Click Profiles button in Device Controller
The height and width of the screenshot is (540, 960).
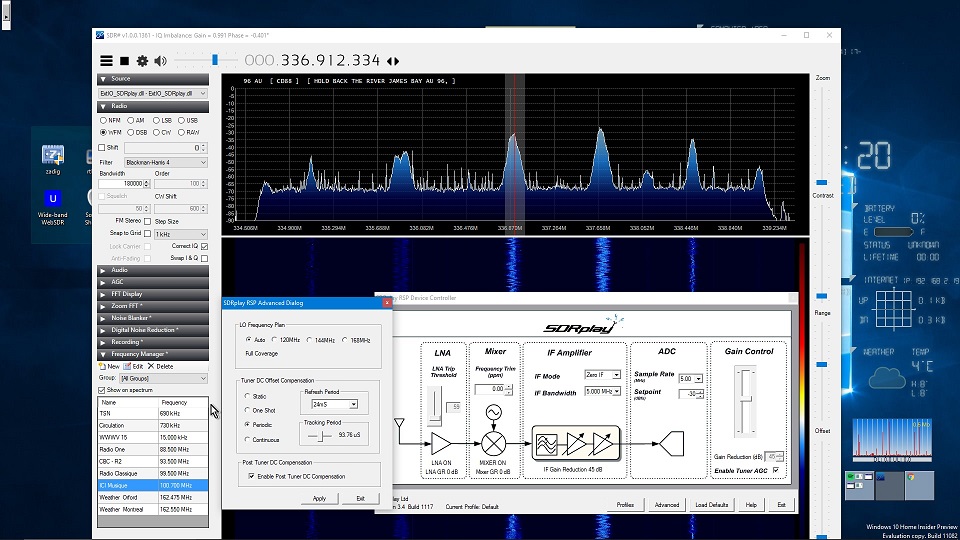click(x=625, y=504)
